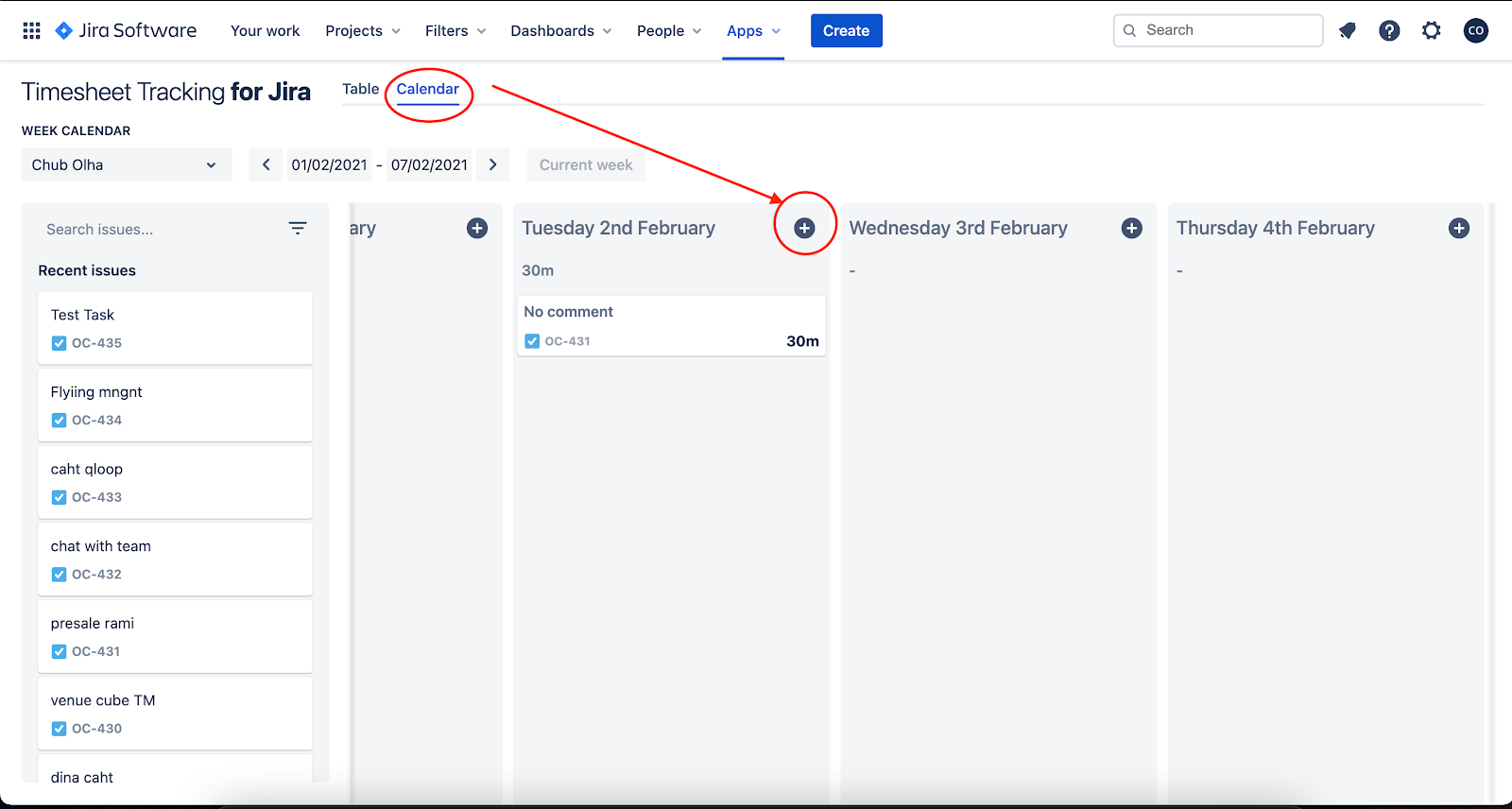
Task: Open the settings gear icon
Action: [1432, 30]
